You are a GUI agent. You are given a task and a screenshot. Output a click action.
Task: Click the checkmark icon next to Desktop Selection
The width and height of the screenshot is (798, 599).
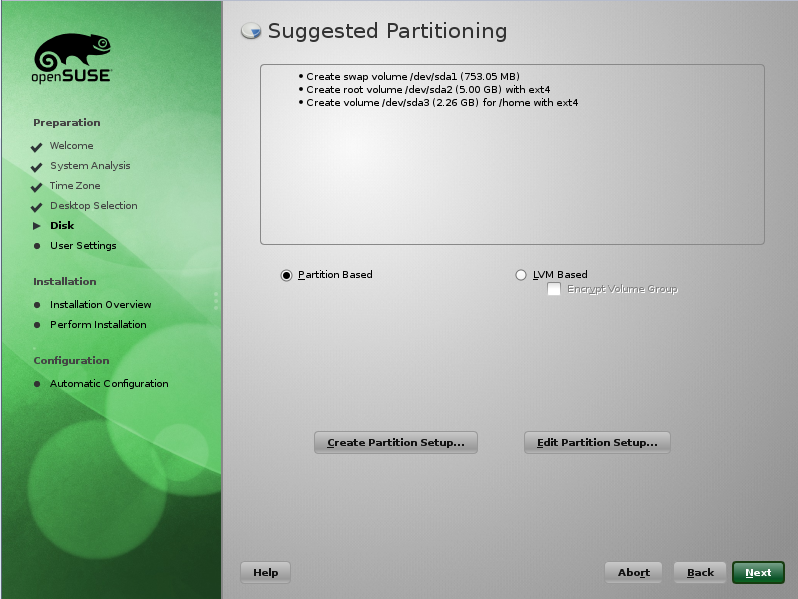pos(36,207)
